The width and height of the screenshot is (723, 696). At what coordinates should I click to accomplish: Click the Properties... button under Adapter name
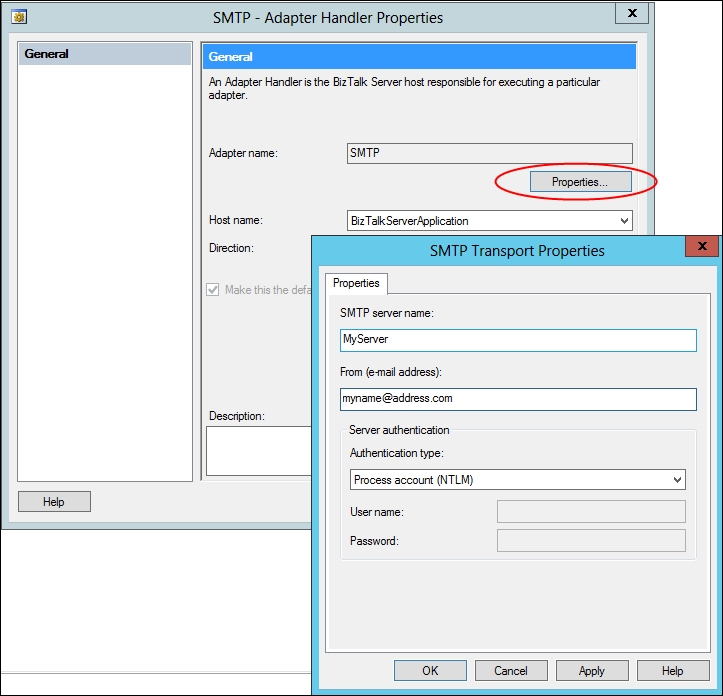pyautogui.click(x=581, y=182)
